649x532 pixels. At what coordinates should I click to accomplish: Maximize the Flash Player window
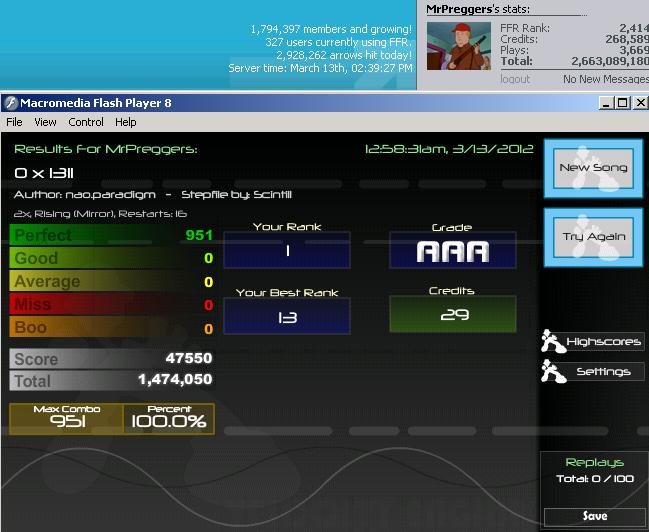coord(623,103)
